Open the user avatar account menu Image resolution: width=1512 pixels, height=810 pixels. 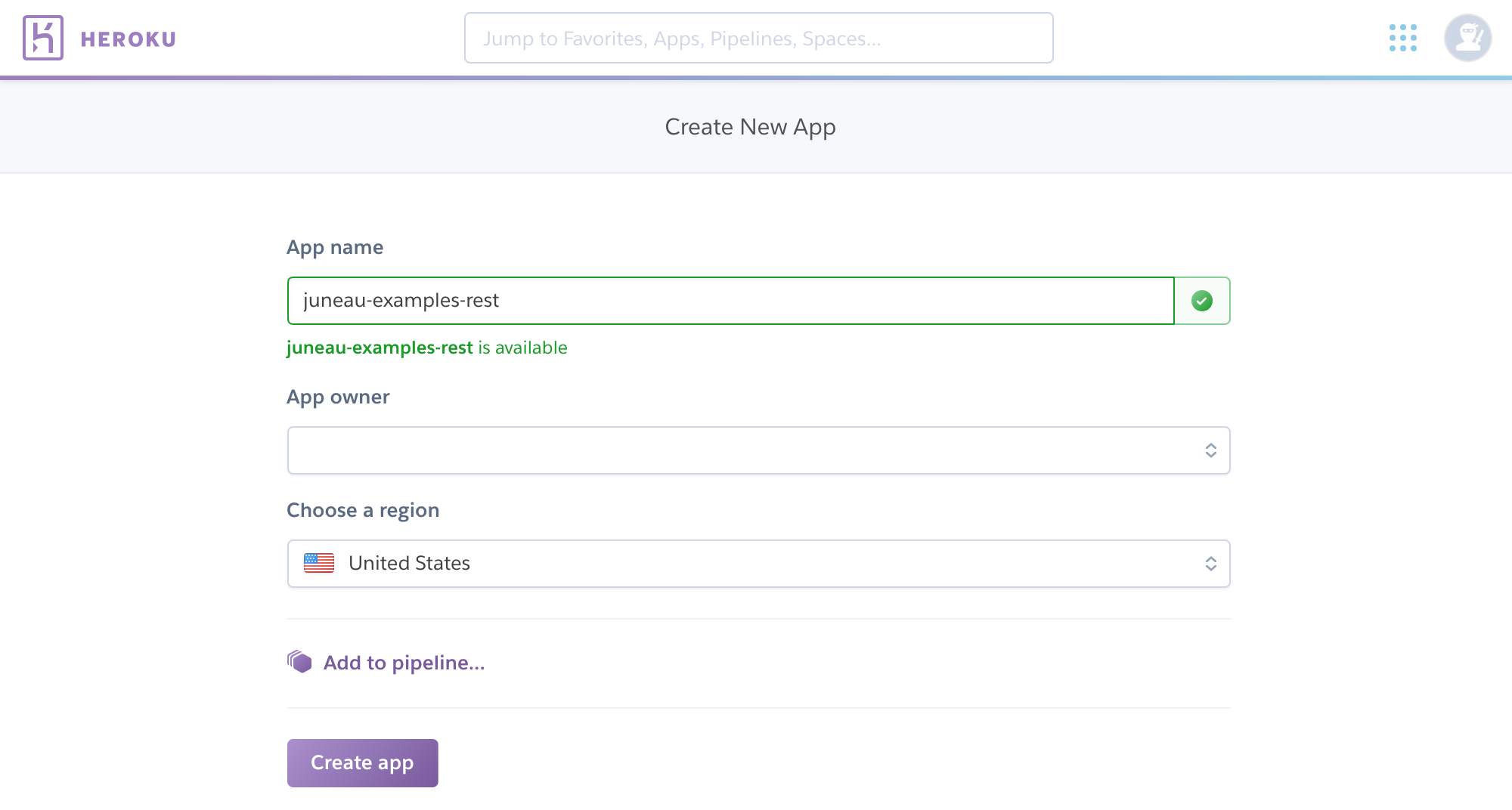[1467, 38]
